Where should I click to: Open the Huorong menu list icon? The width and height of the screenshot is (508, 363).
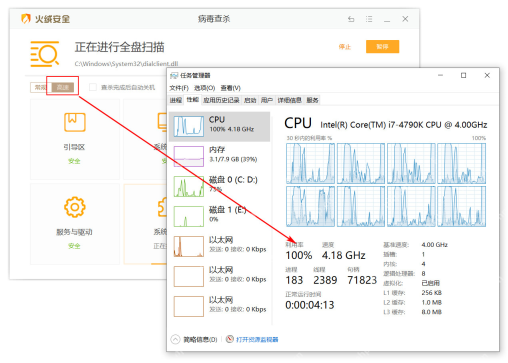coord(369,19)
